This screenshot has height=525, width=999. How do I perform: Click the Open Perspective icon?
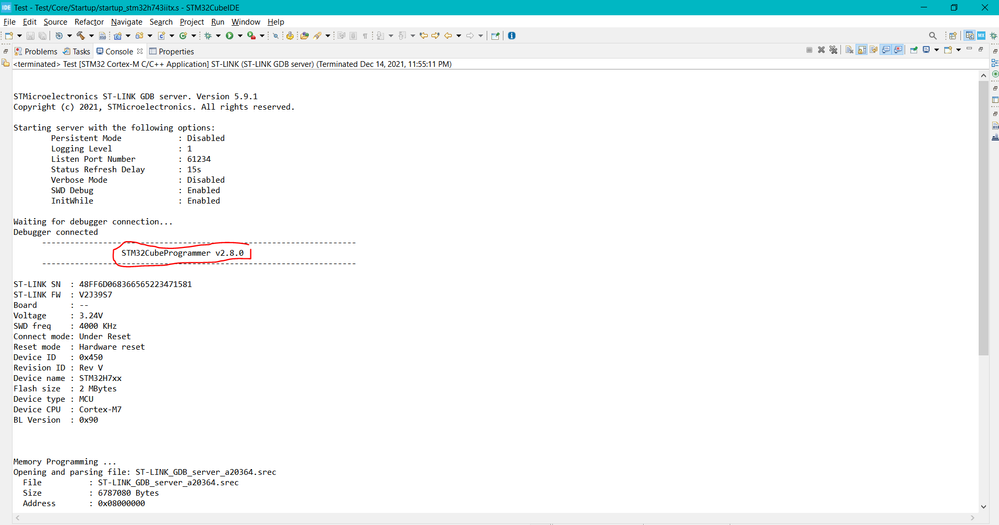point(953,36)
